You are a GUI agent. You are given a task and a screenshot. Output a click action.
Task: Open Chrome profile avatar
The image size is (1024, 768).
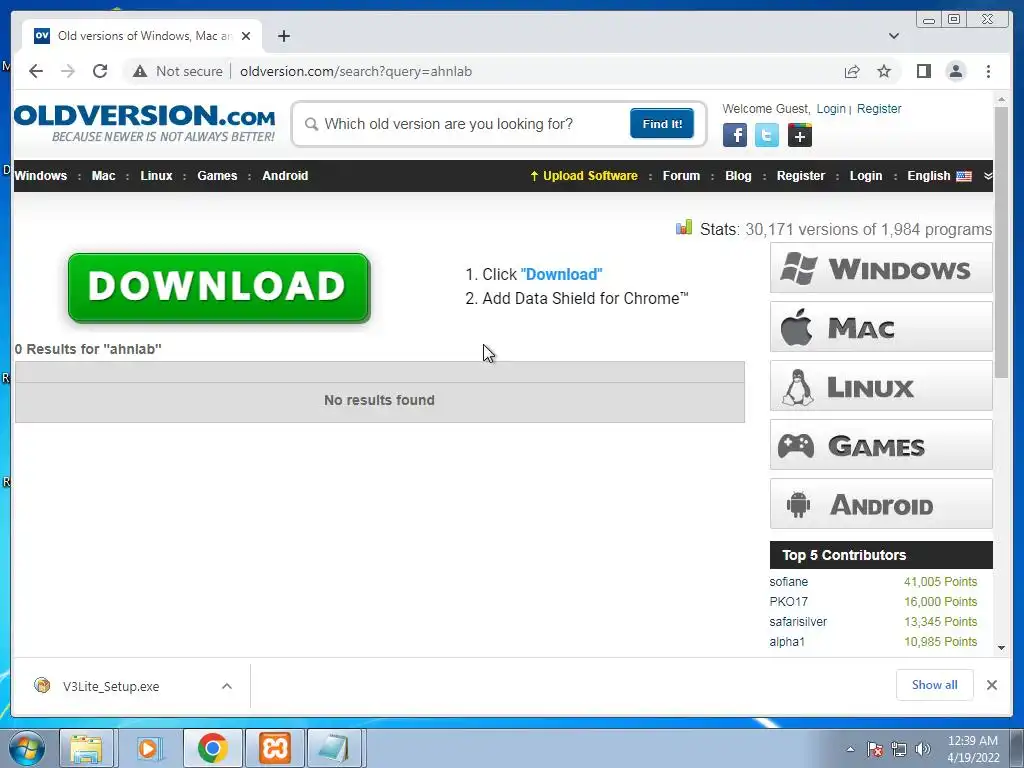click(955, 71)
